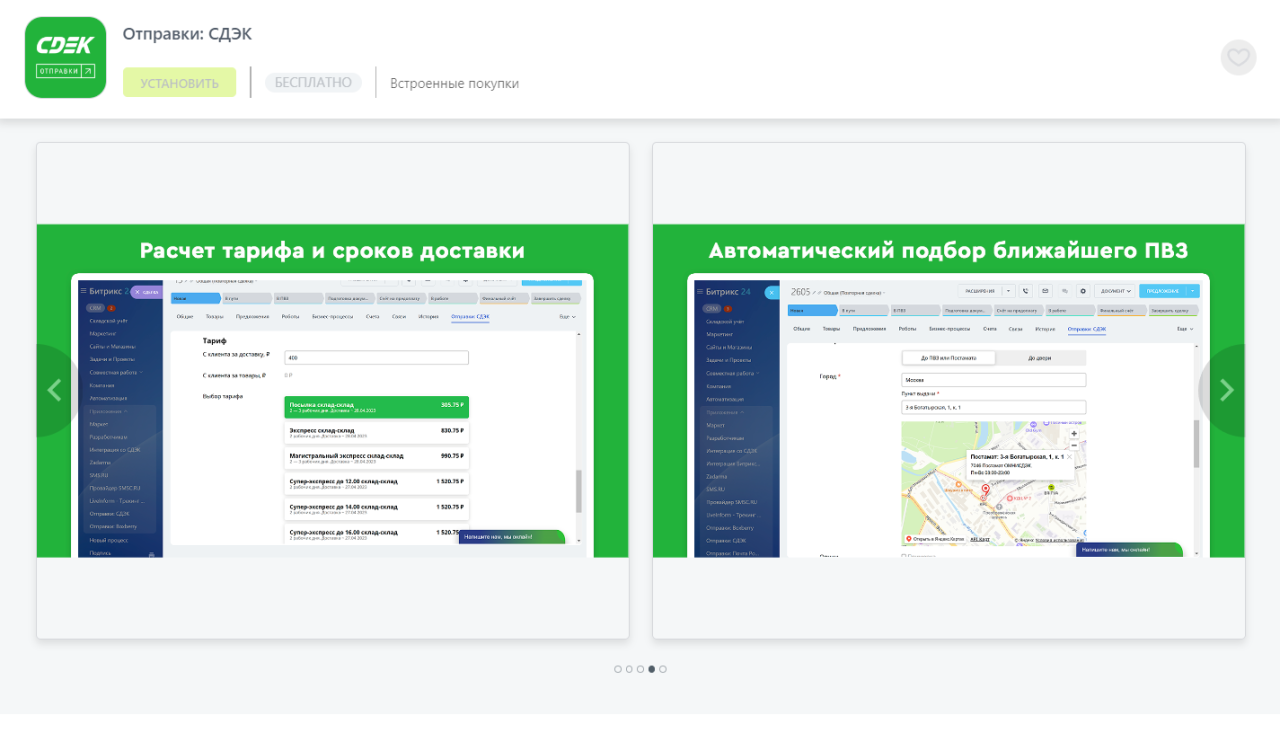Viewport: 1280px width, 750px height.
Task: Select the fifth carousel pagination dot
Action: coord(663,669)
